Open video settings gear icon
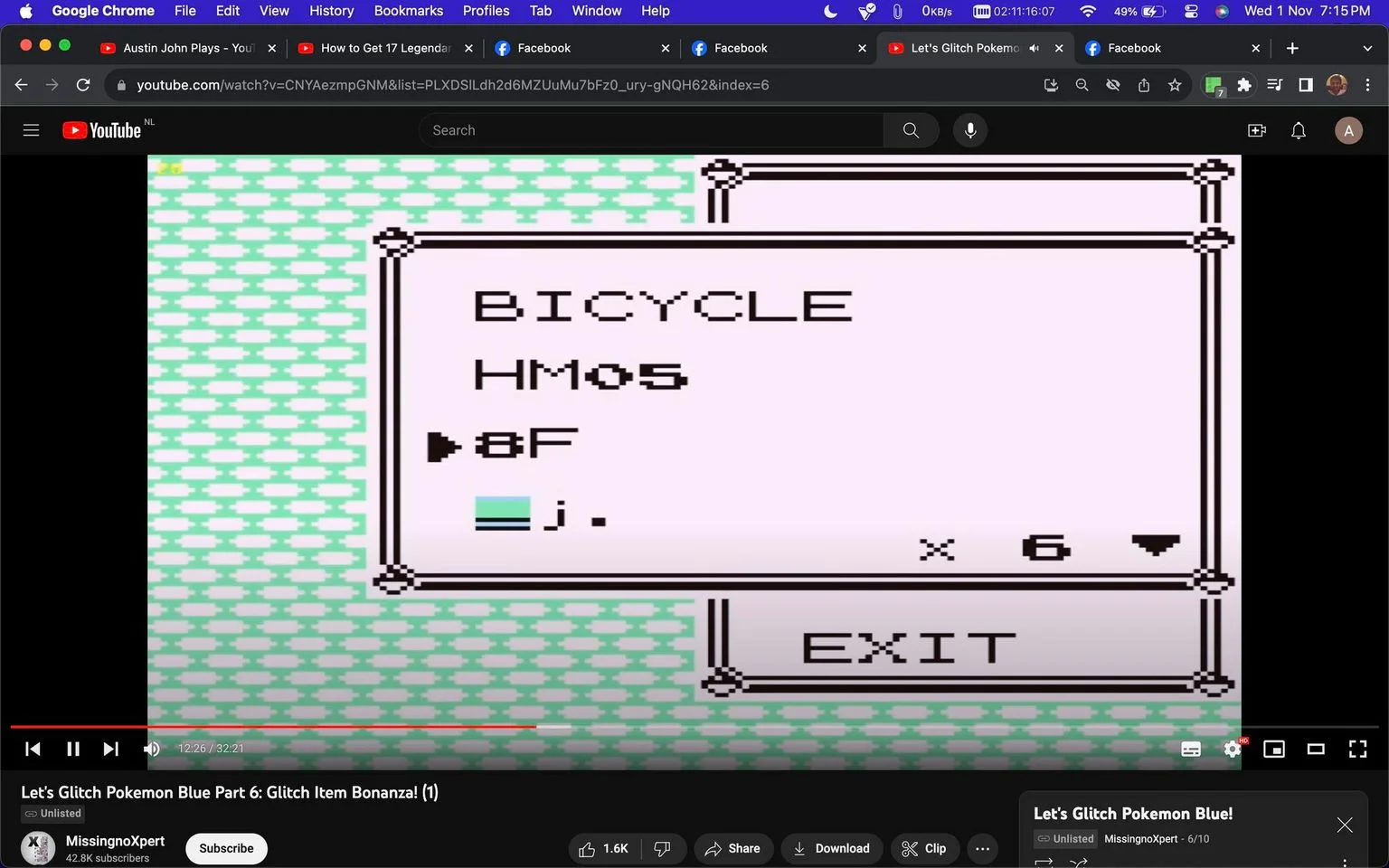The width and height of the screenshot is (1389, 868). [x=1233, y=749]
